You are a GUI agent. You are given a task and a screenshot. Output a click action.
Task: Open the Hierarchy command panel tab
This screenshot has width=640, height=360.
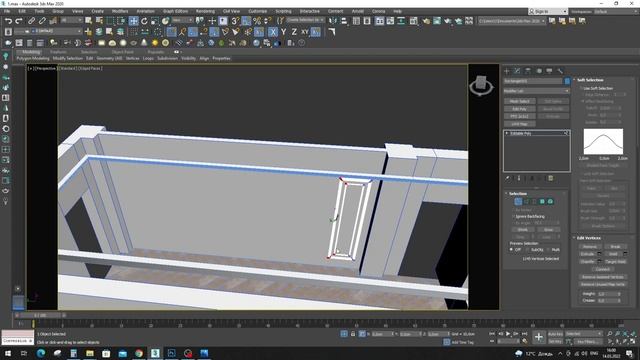click(x=528, y=71)
